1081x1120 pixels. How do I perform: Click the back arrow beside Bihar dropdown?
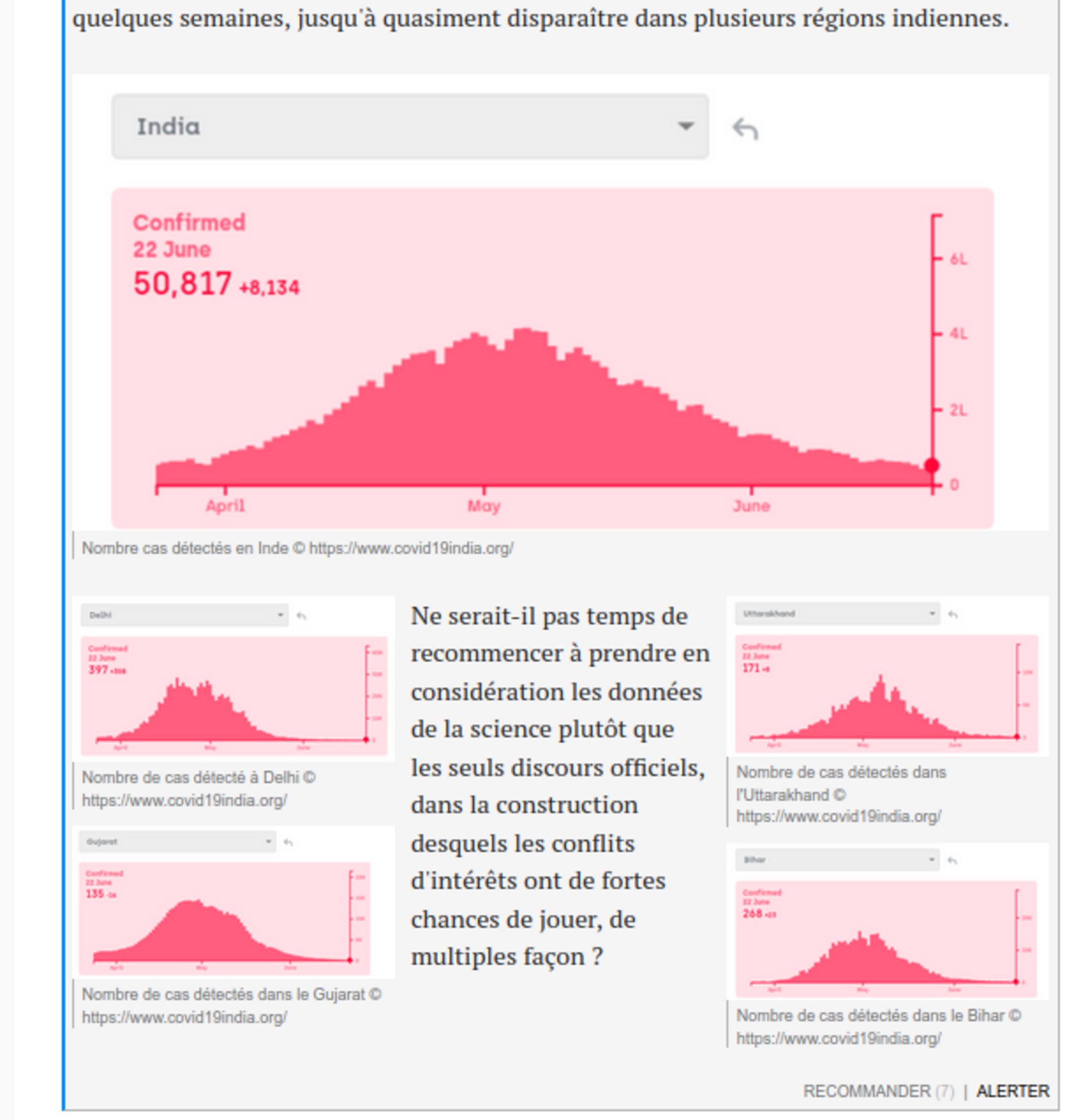pos(952,860)
